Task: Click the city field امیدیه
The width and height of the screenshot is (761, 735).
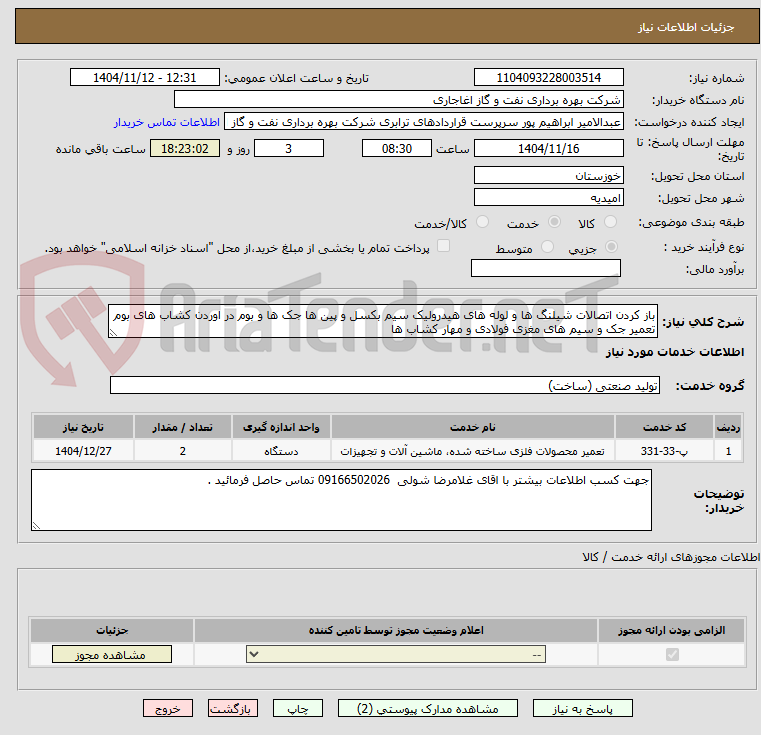Action: (549, 198)
